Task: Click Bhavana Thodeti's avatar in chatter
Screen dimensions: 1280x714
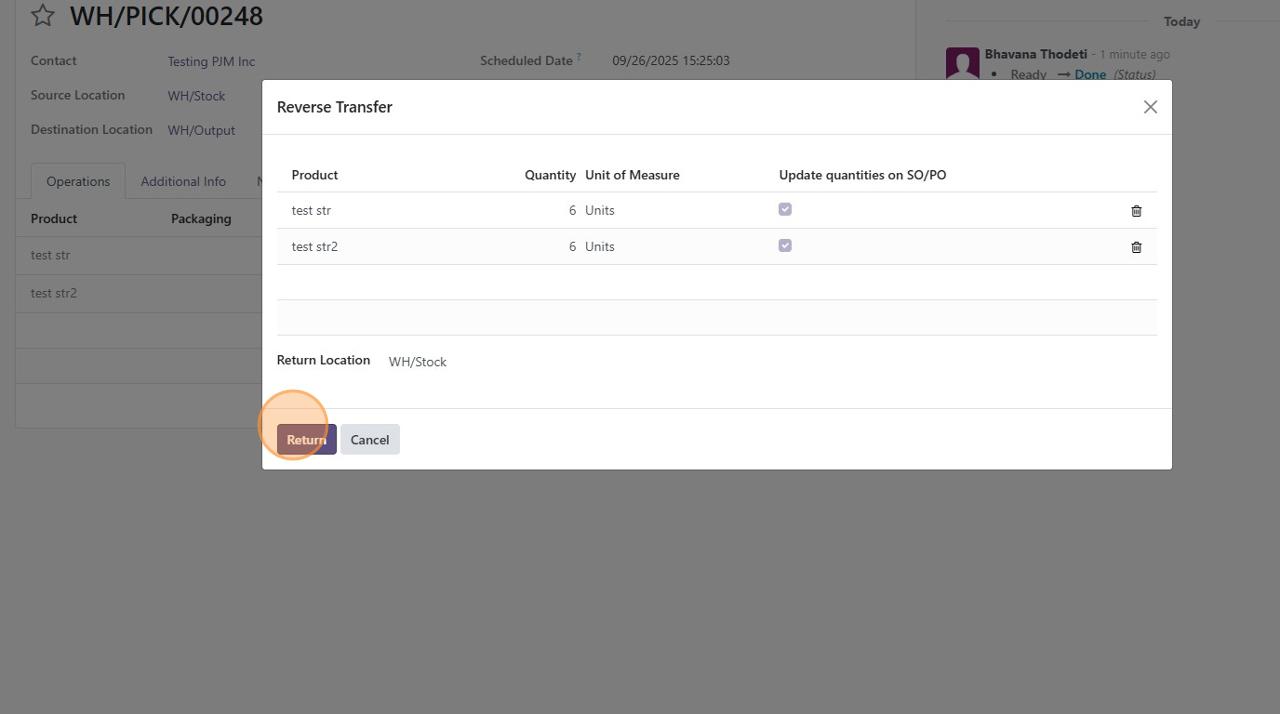Action: click(x=962, y=63)
